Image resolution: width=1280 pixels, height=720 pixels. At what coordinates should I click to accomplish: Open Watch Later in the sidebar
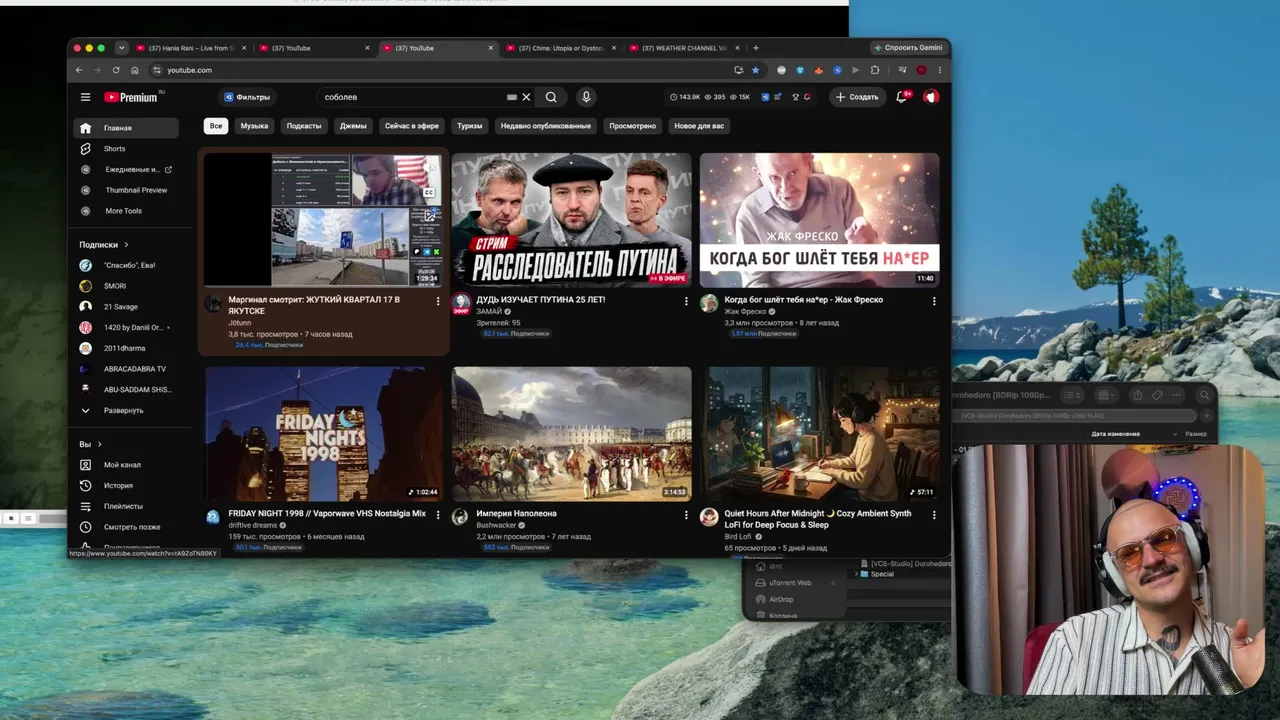(126, 527)
